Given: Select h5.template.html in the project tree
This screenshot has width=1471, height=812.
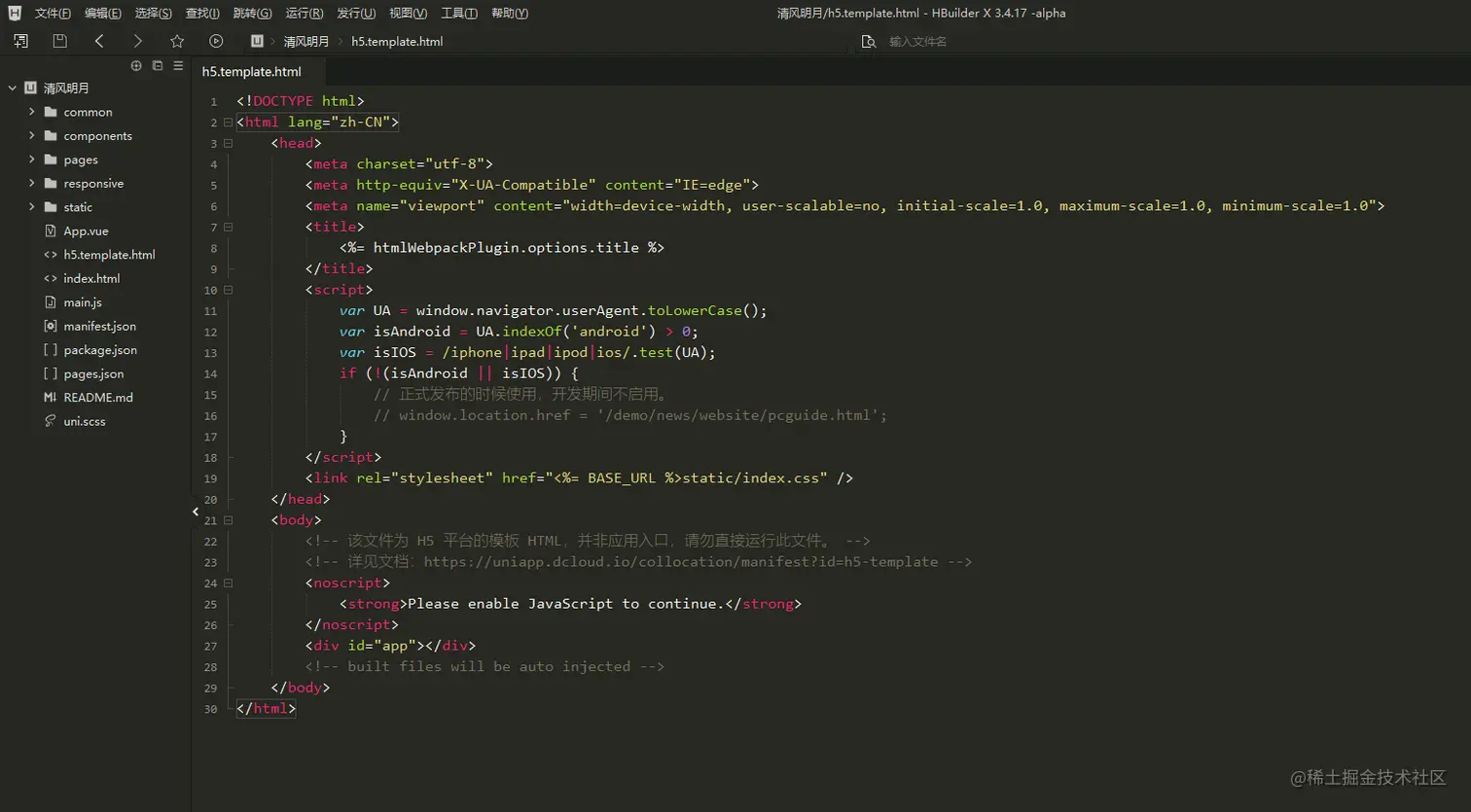Looking at the screenshot, I should (109, 255).
